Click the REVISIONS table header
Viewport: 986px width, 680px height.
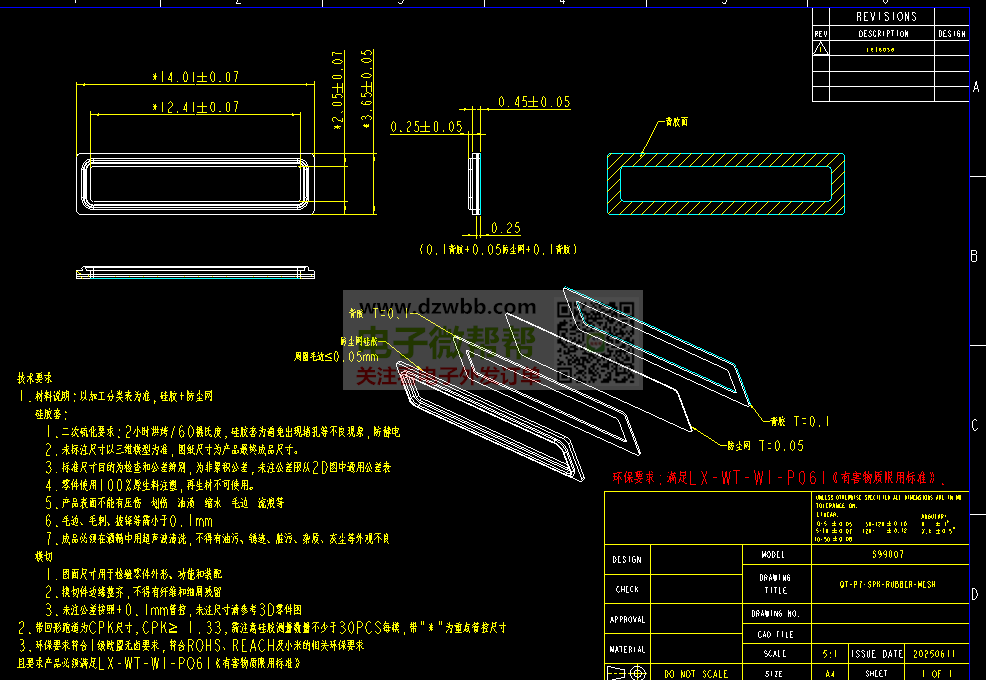(886, 16)
